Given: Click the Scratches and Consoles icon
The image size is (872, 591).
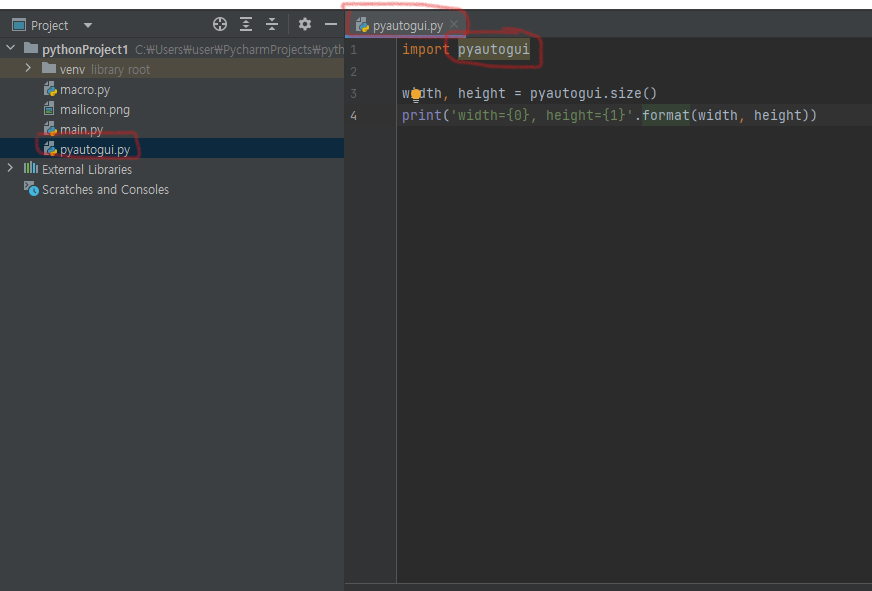Looking at the screenshot, I should coord(31,189).
